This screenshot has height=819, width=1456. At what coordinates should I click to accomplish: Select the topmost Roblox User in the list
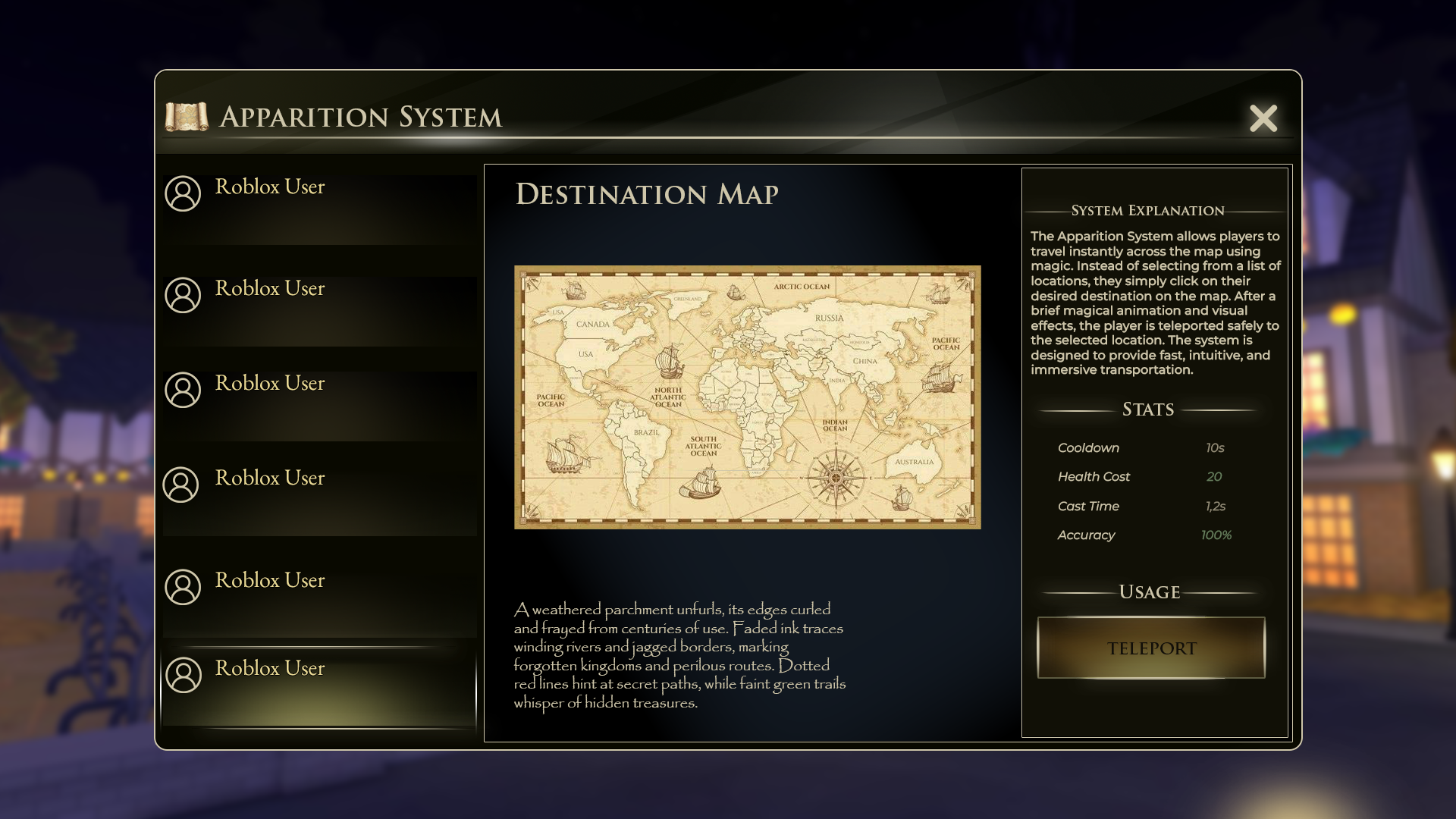tap(319, 209)
